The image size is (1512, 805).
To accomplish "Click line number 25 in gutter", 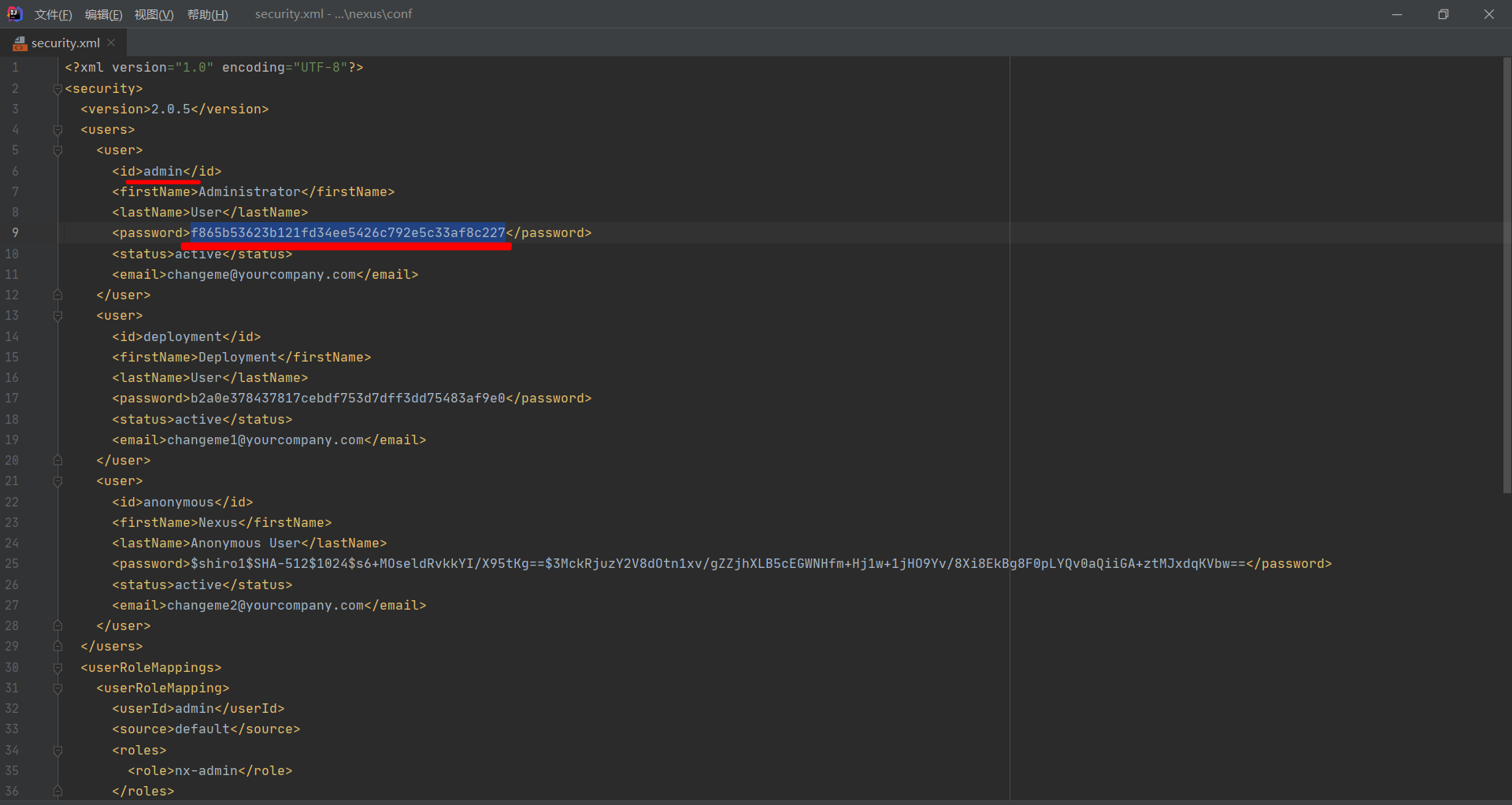I will point(12,563).
